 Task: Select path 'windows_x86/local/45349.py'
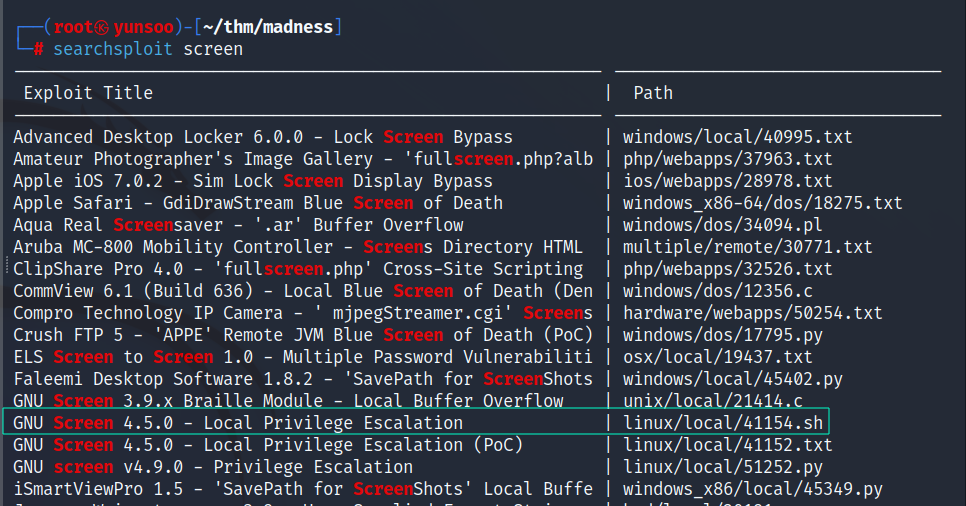tap(753, 489)
